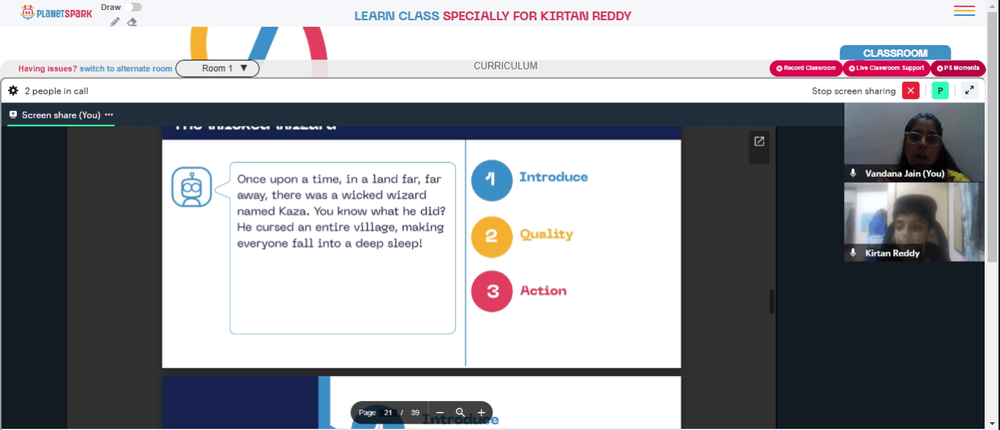
Task: Click the total page count 39
Action: click(x=415, y=413)
